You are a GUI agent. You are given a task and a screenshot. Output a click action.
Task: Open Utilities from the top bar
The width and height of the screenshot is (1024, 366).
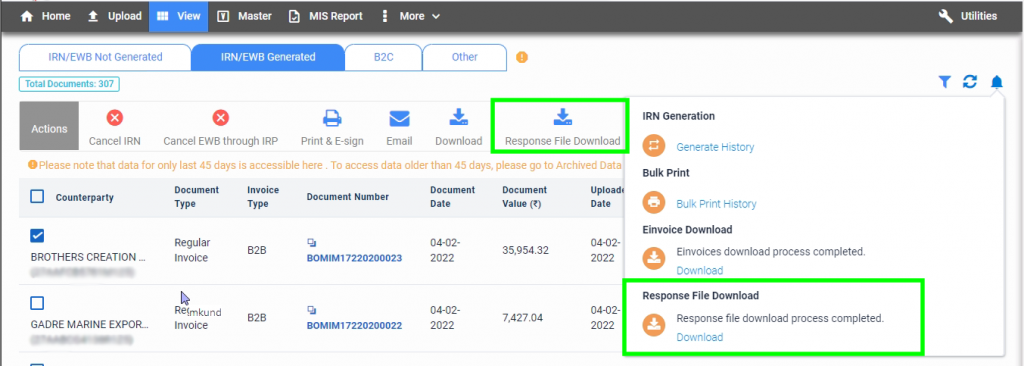click(x=968, y=16)
